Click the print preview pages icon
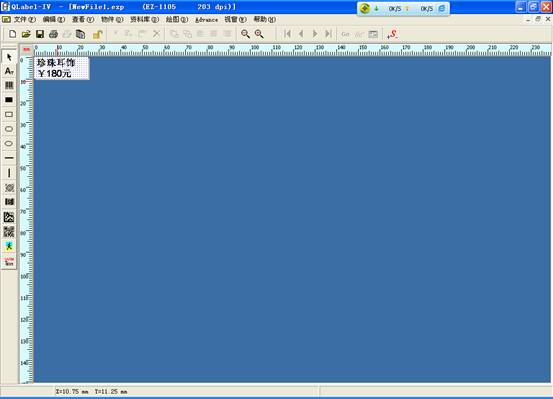 [81, 34]
